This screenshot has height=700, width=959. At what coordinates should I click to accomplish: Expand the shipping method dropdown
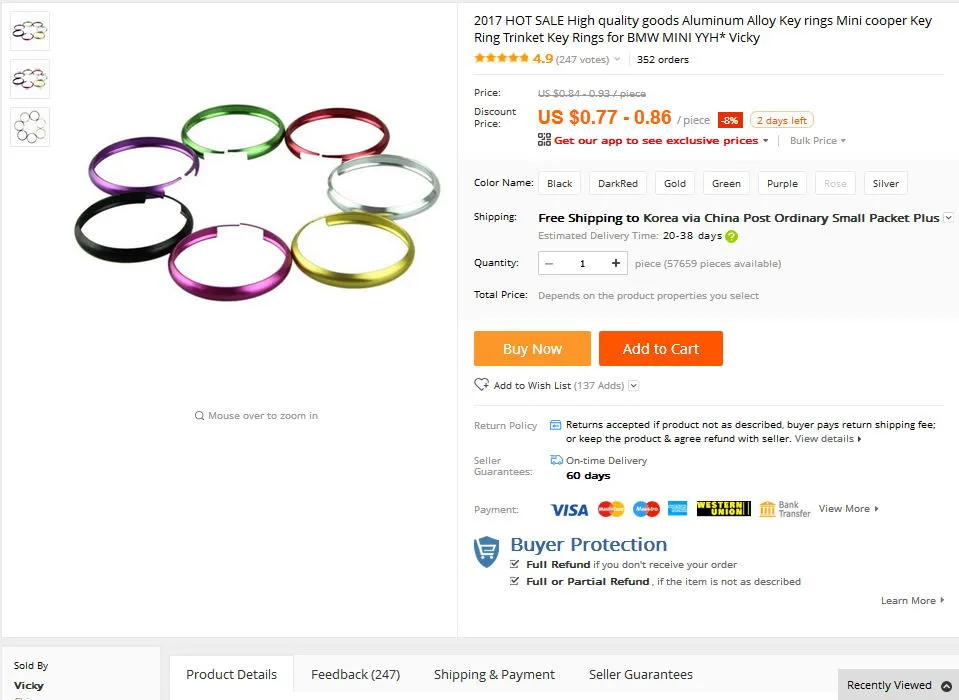click(x=948, y=217)
